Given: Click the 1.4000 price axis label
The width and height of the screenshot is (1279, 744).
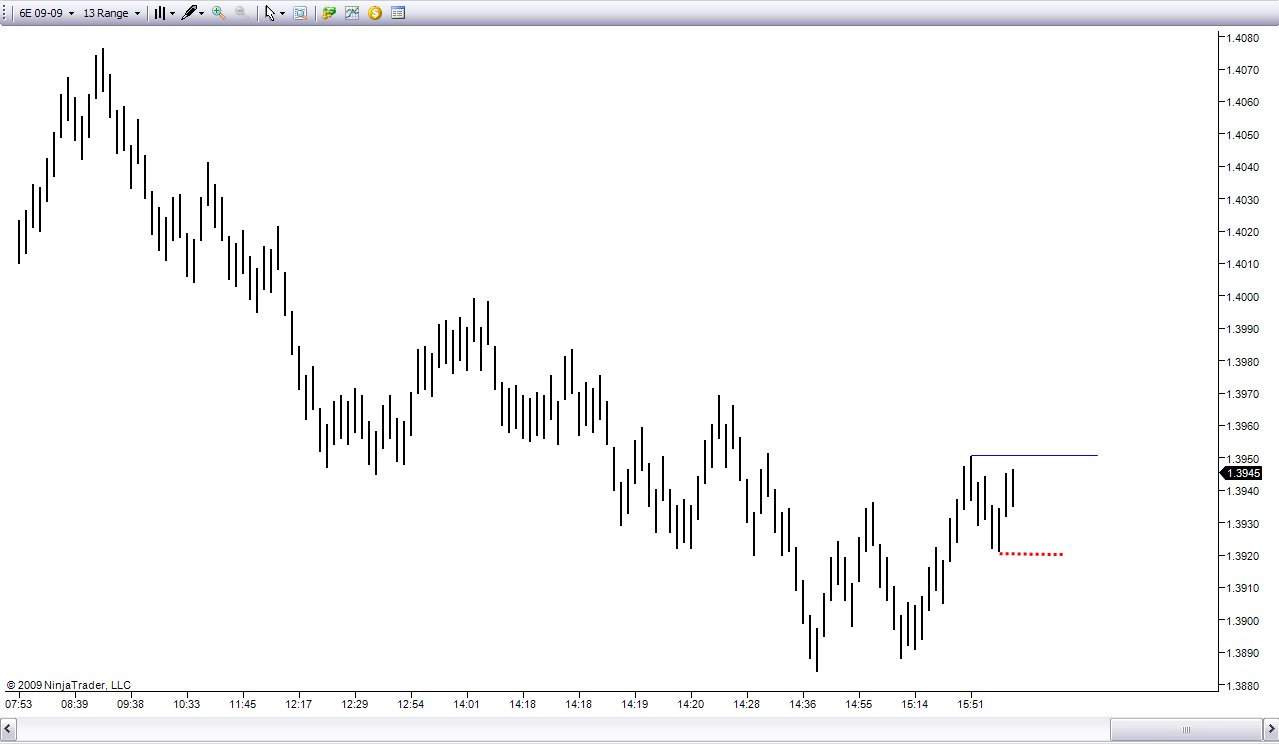Looking at the screenshot, I should pos(1244,297).
